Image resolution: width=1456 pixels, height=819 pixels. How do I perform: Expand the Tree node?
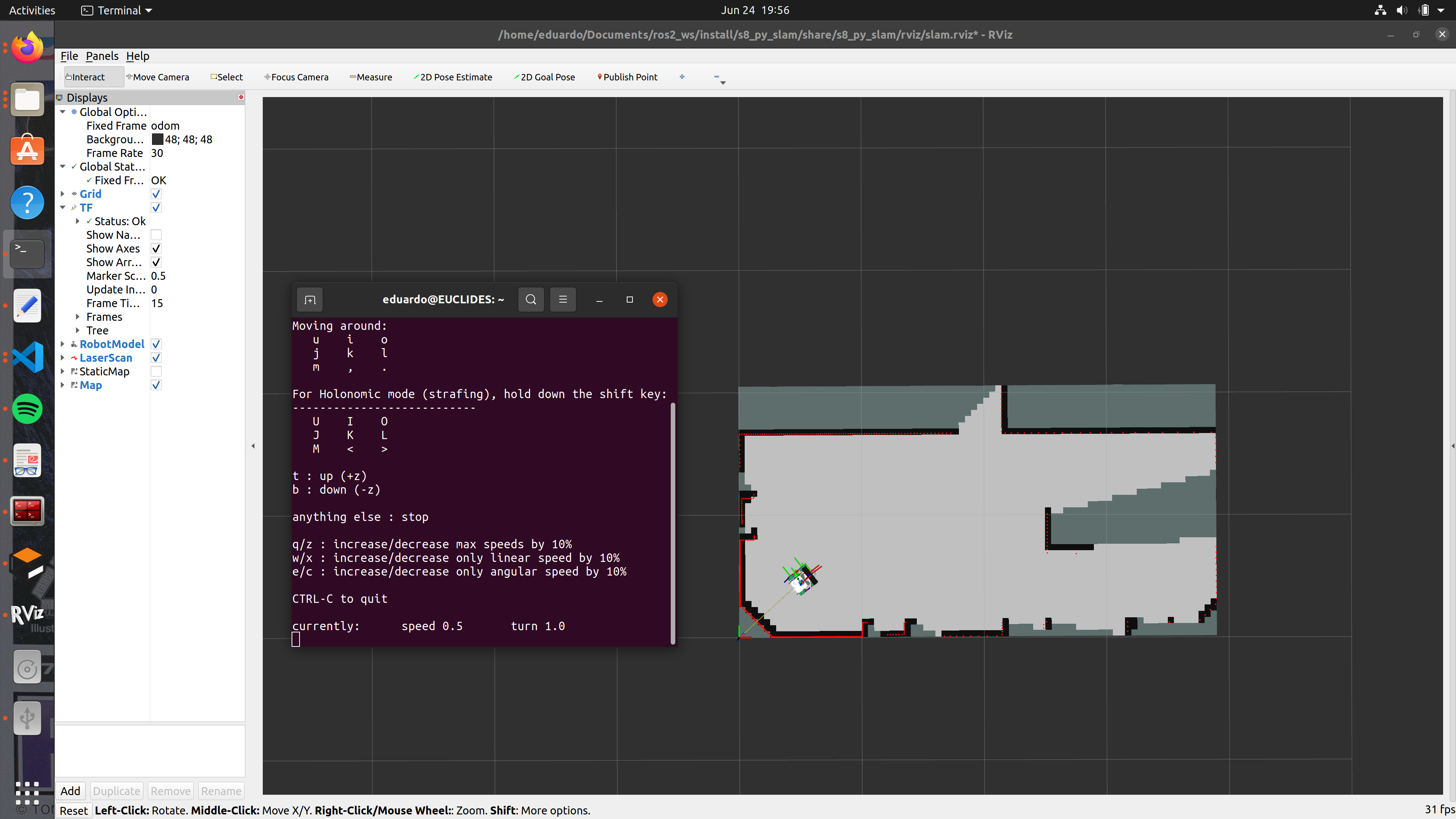pyautogui.click(x=77, y=331)
